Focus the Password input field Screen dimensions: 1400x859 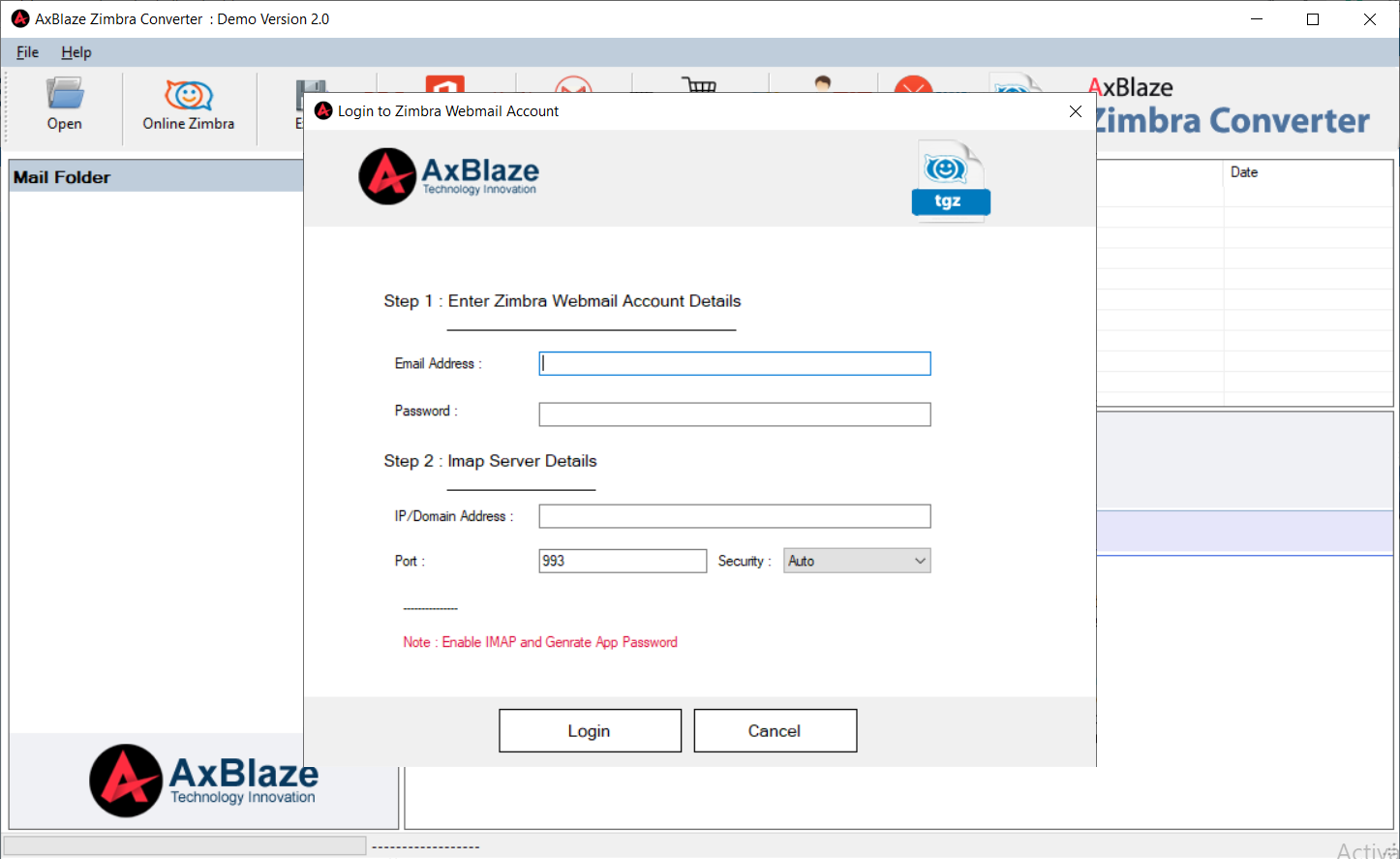pos(734,414)
